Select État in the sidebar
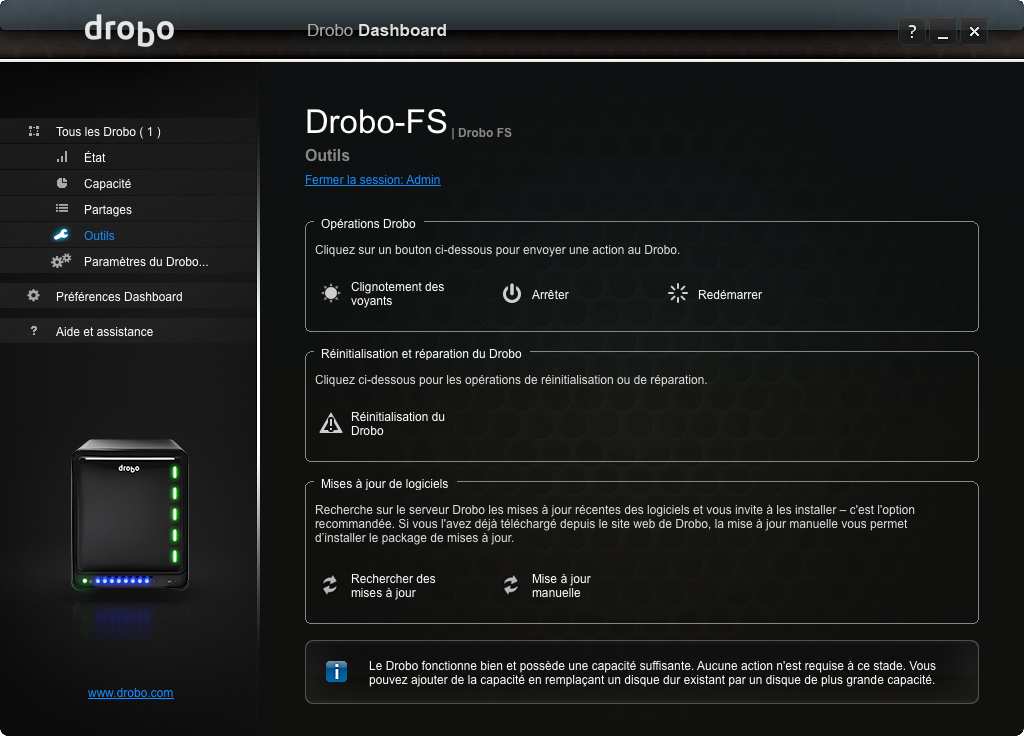1024x736 pixels. coord(95,158)
